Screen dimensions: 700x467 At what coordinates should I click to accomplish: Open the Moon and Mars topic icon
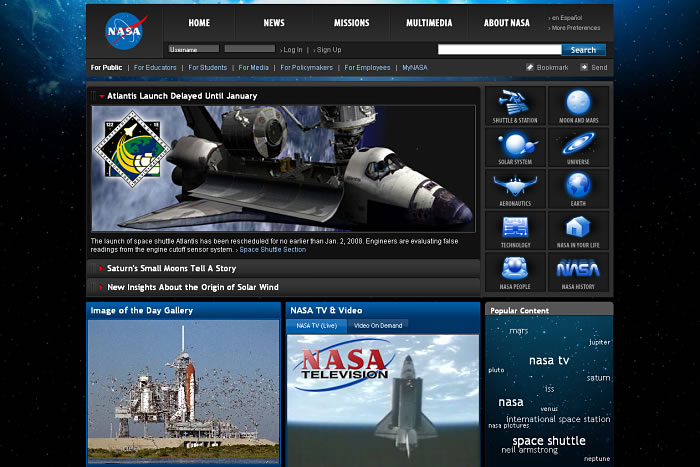tap(578, 106)
